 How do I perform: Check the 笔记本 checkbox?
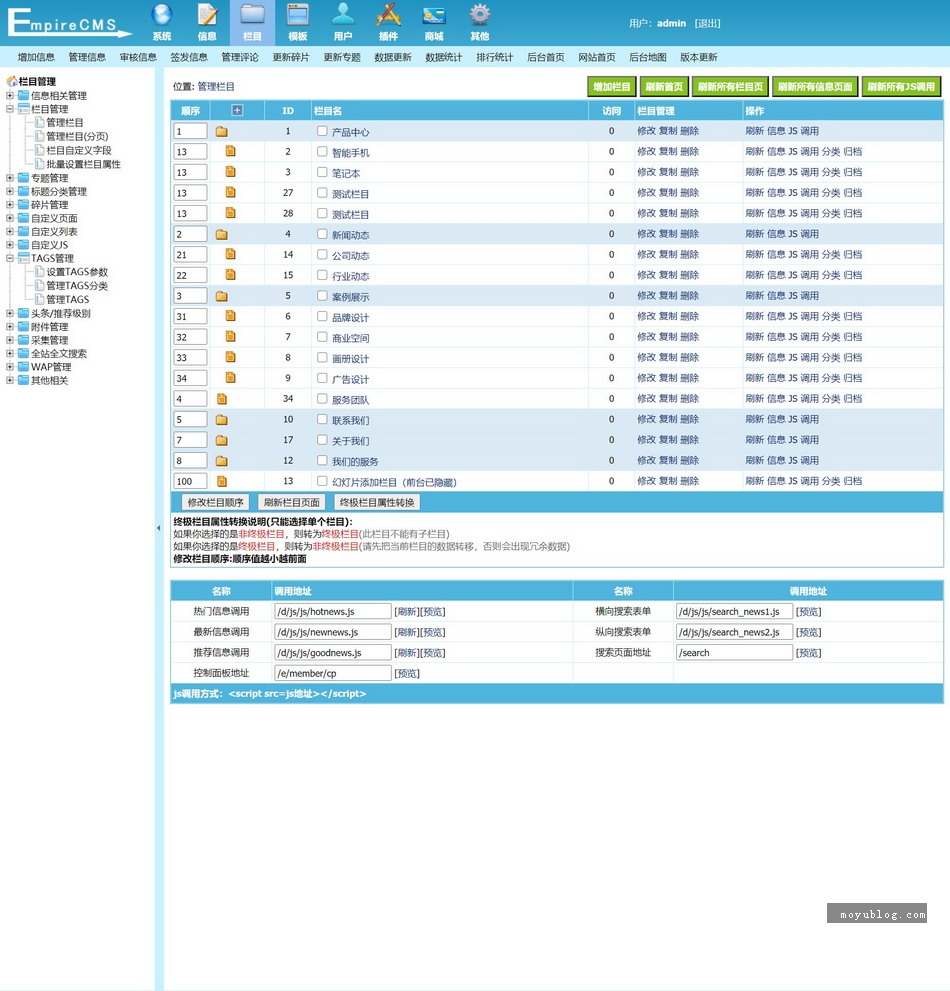[x=322, y=172]
